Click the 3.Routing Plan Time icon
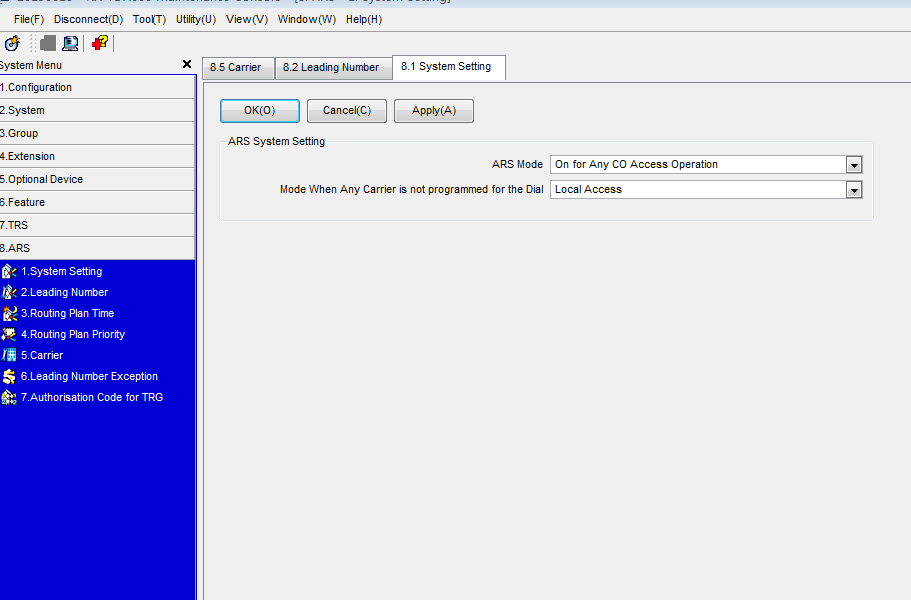Viewport: 911px width, 600px height. pos(9,313)
